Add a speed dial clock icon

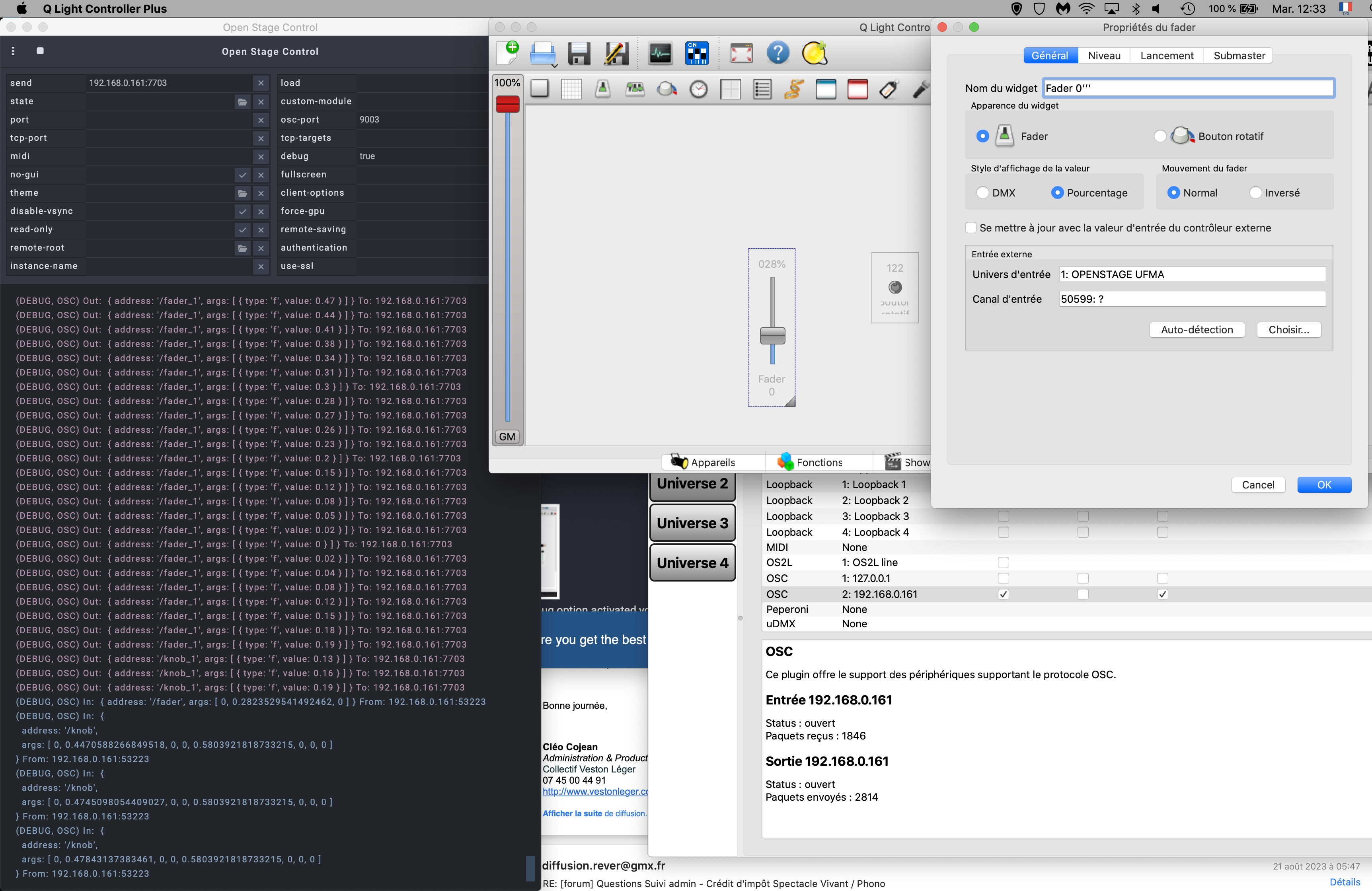[699, 89]
